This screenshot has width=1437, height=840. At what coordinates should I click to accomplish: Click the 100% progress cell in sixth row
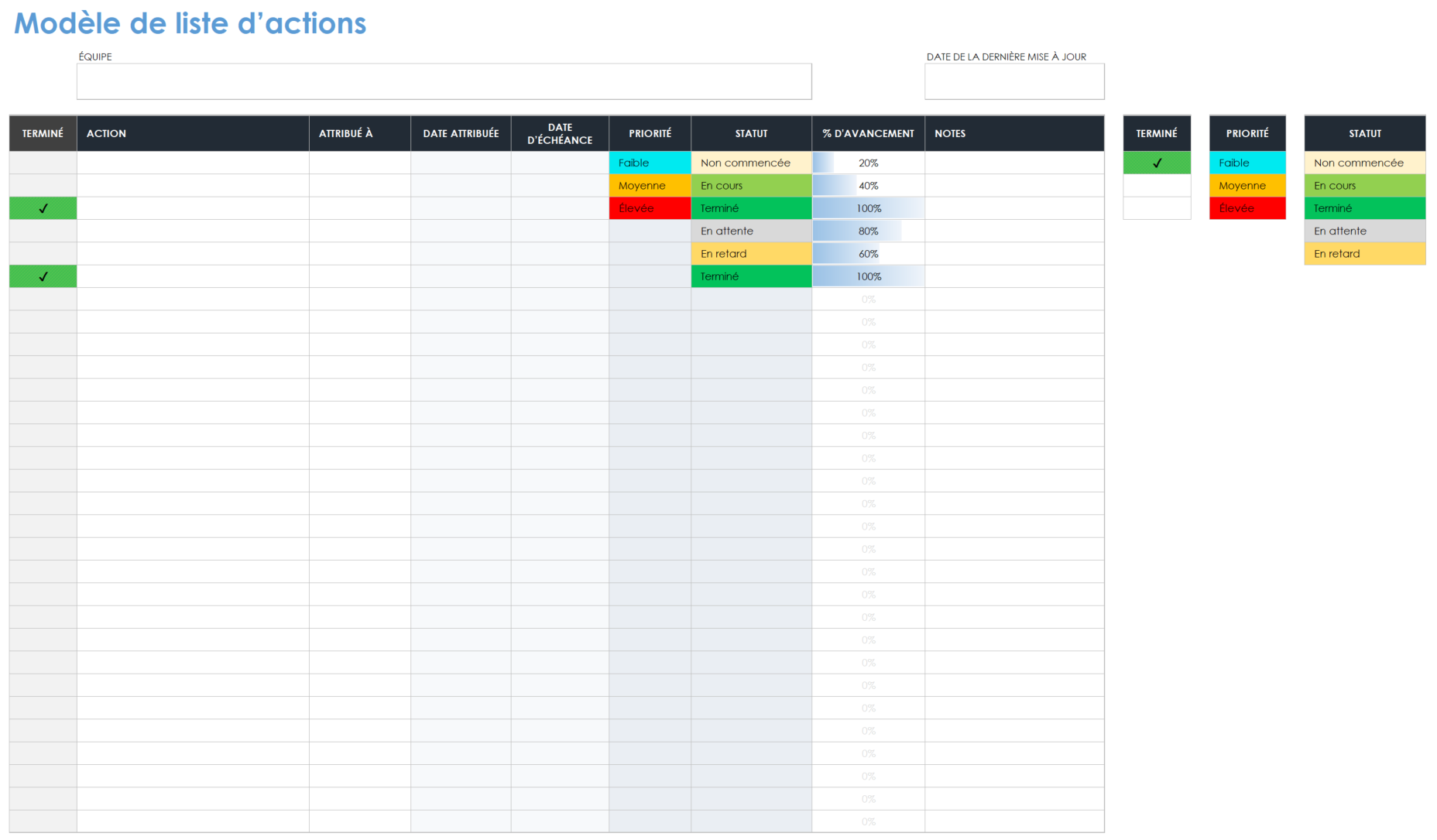point(868,276)
